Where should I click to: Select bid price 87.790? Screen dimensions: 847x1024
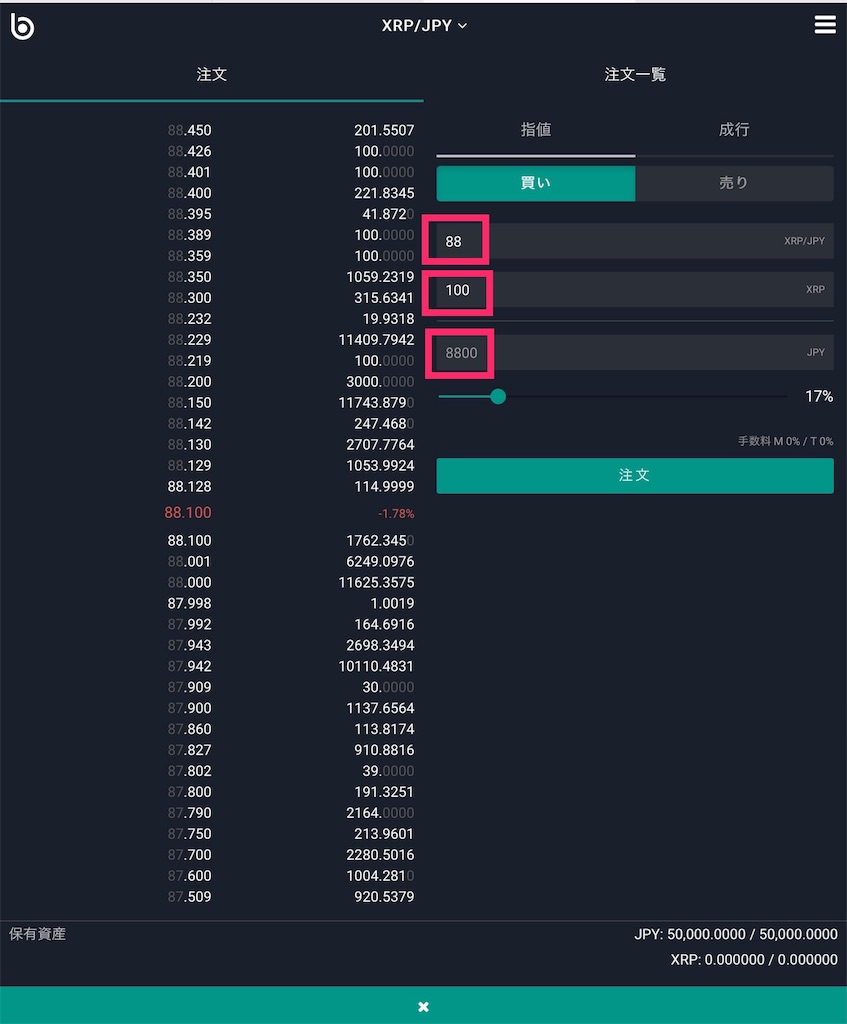pos(189,813)
